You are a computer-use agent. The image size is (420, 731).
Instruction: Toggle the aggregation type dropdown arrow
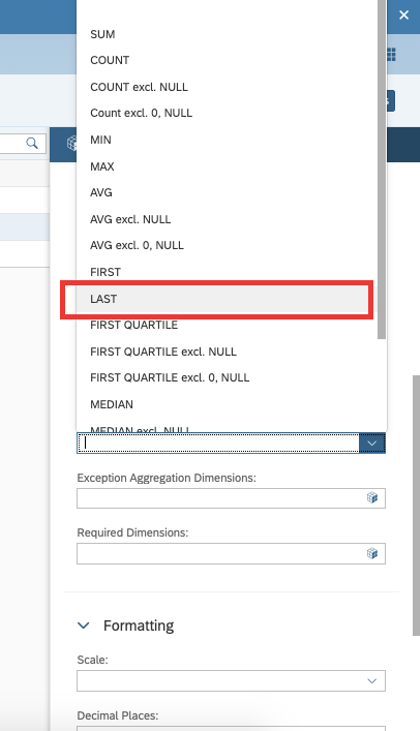[x=372, y=443]
